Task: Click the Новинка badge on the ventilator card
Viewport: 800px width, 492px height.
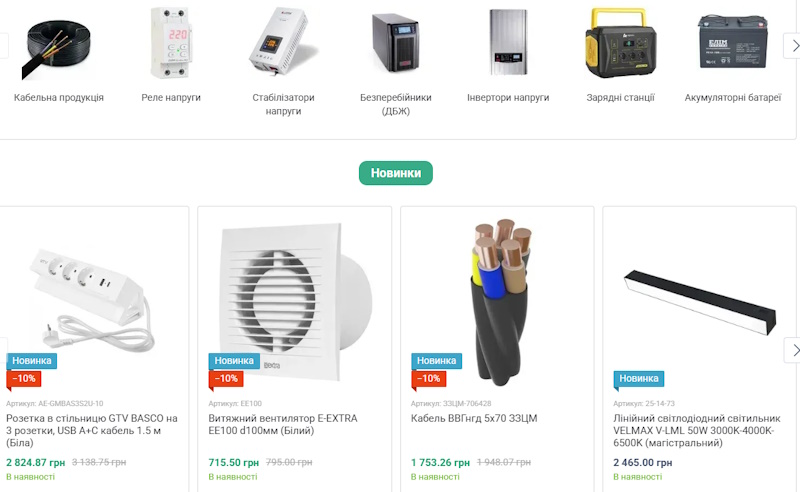Action: (234, 361)
